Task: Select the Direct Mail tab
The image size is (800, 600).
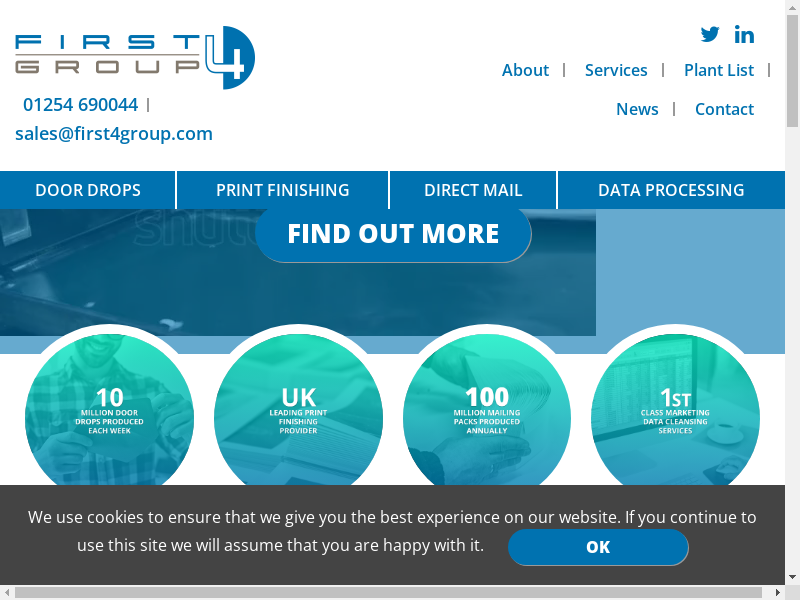Action: click(x=473, y=190)
